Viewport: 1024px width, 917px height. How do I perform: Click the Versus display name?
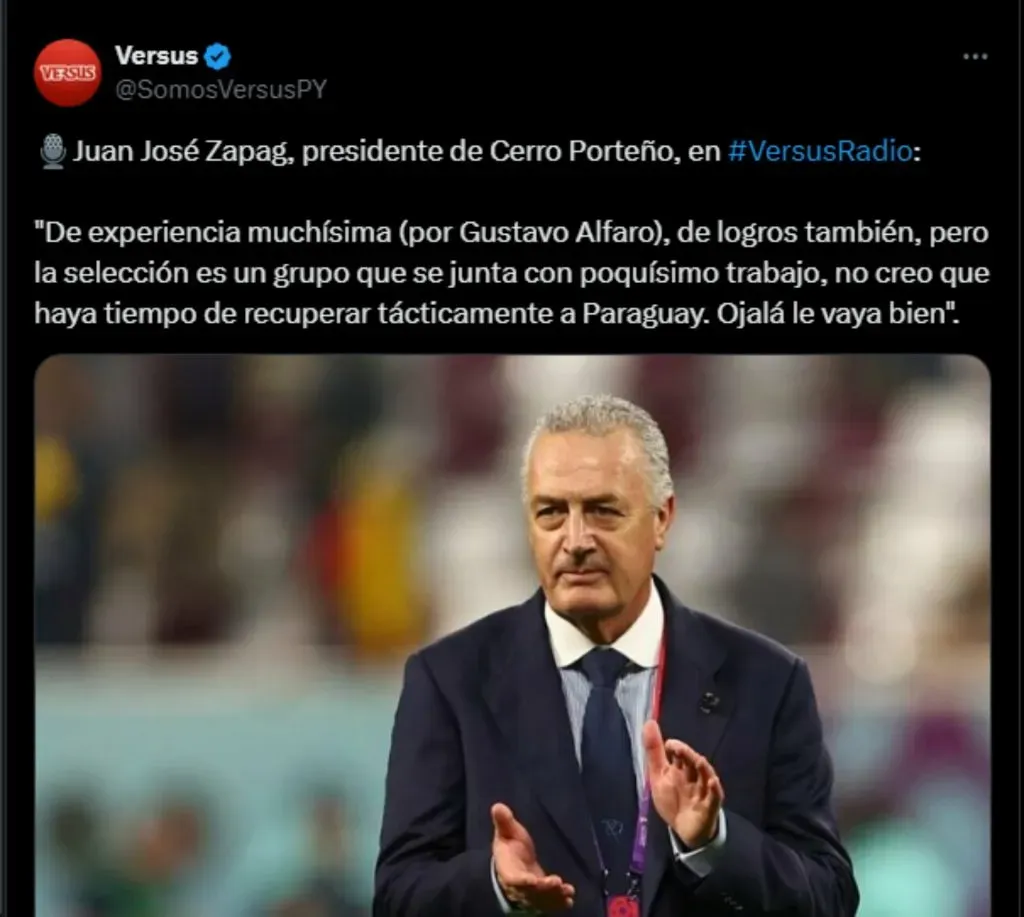[157, 56]
